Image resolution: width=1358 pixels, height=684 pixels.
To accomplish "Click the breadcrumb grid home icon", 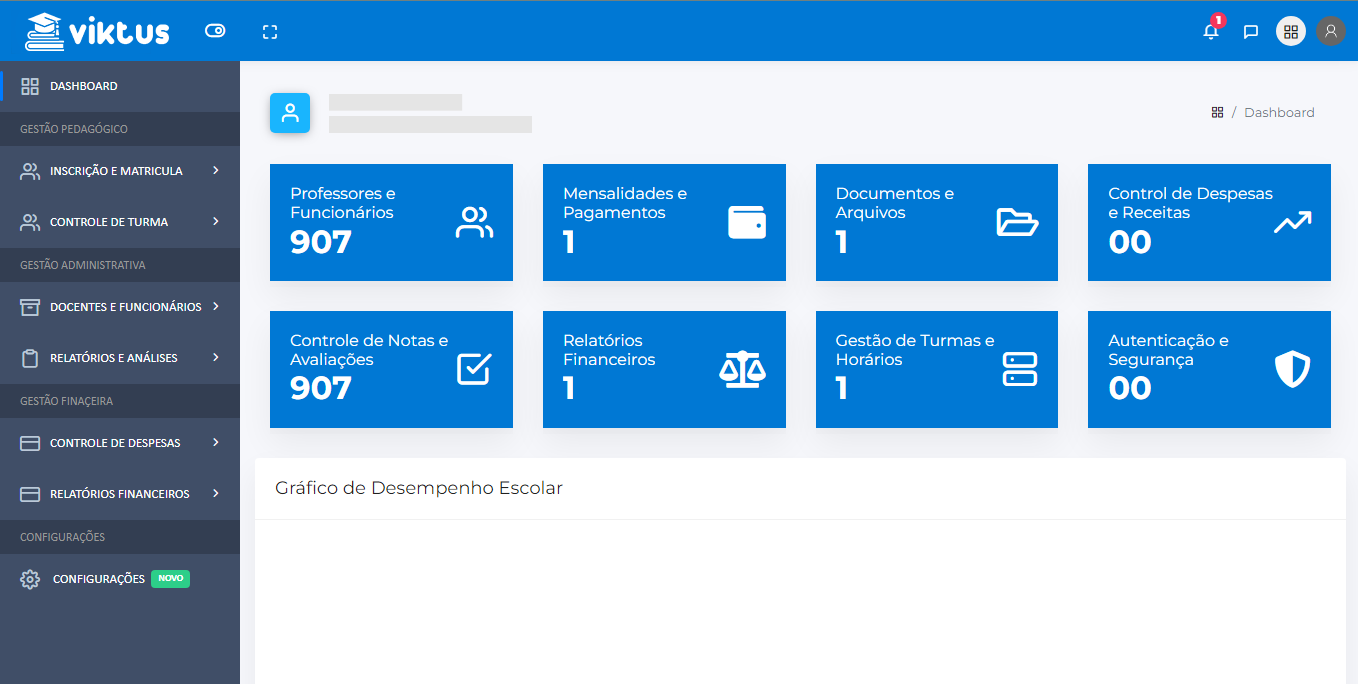I will [x=1217, y=113].
